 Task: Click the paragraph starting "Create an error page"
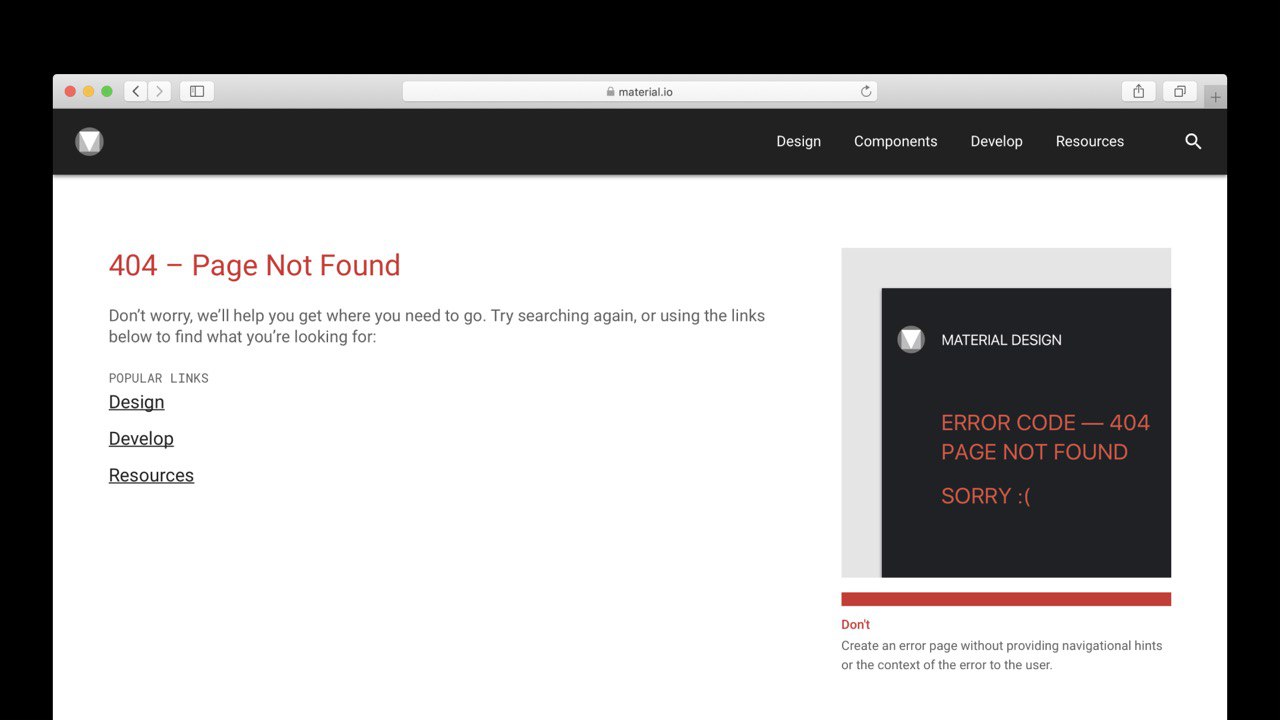1001,655
